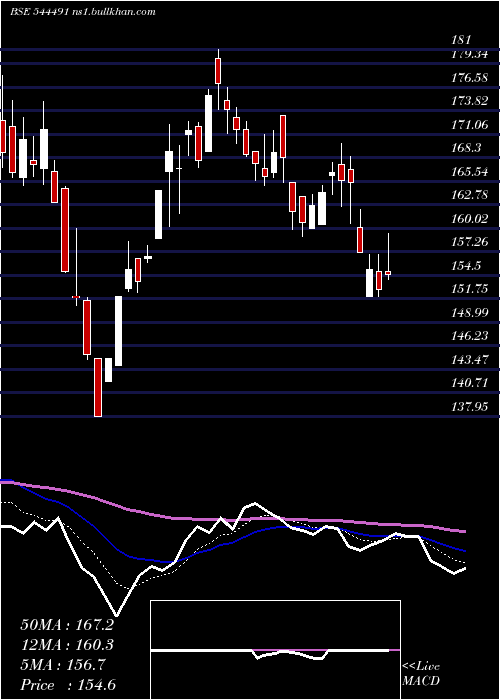This screenshot has width=500, height=700.
Task: Click the MACD indicator panel
Action: point(275,650)
